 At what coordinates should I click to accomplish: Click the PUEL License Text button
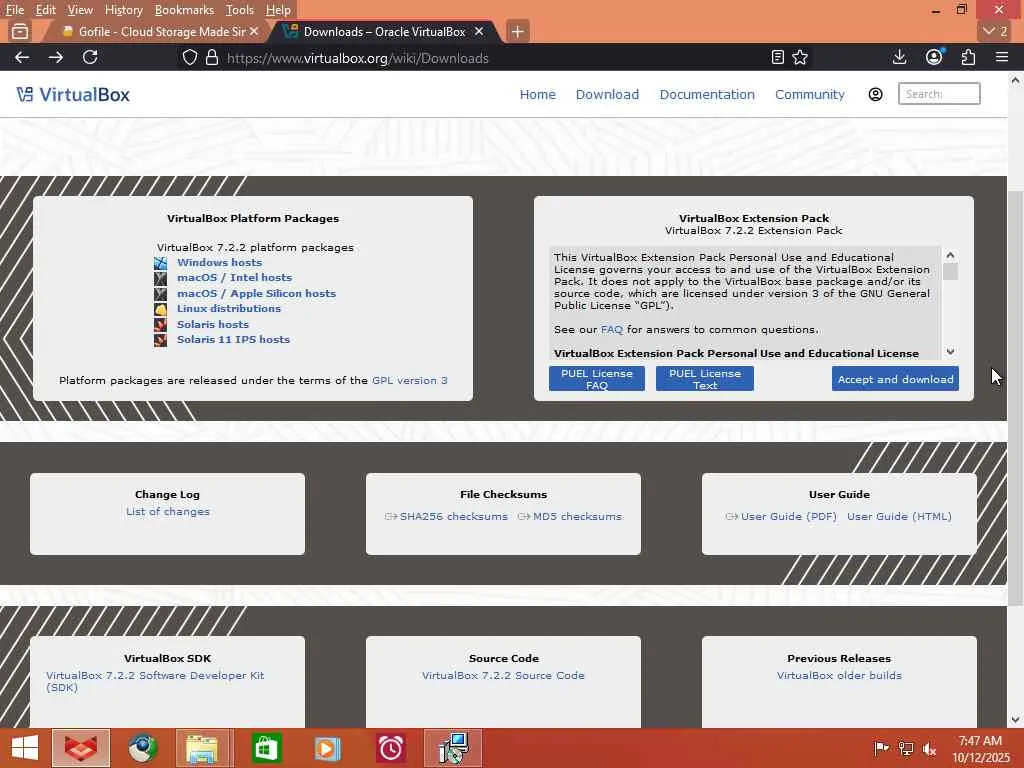tap(705, 379)
